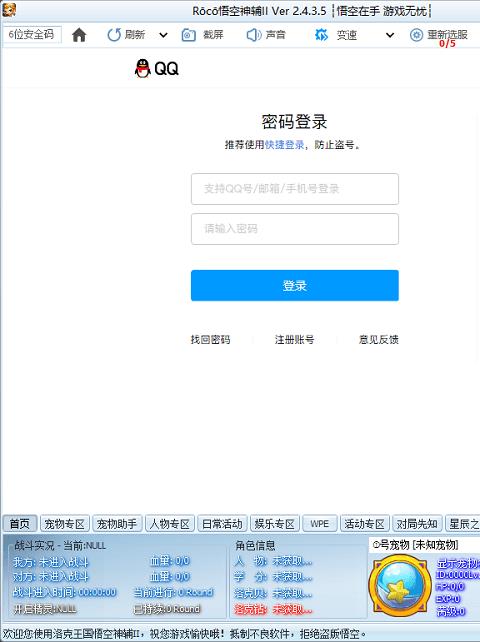Click the blue 登录 button

pos(294,285)
